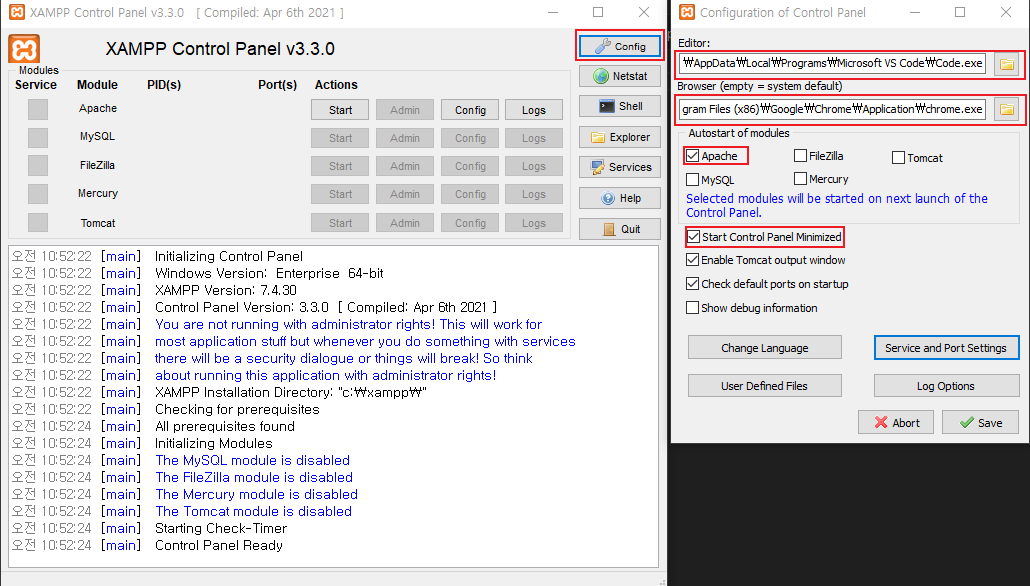Close the Configuration of Control Panel window

point(1006,12)
